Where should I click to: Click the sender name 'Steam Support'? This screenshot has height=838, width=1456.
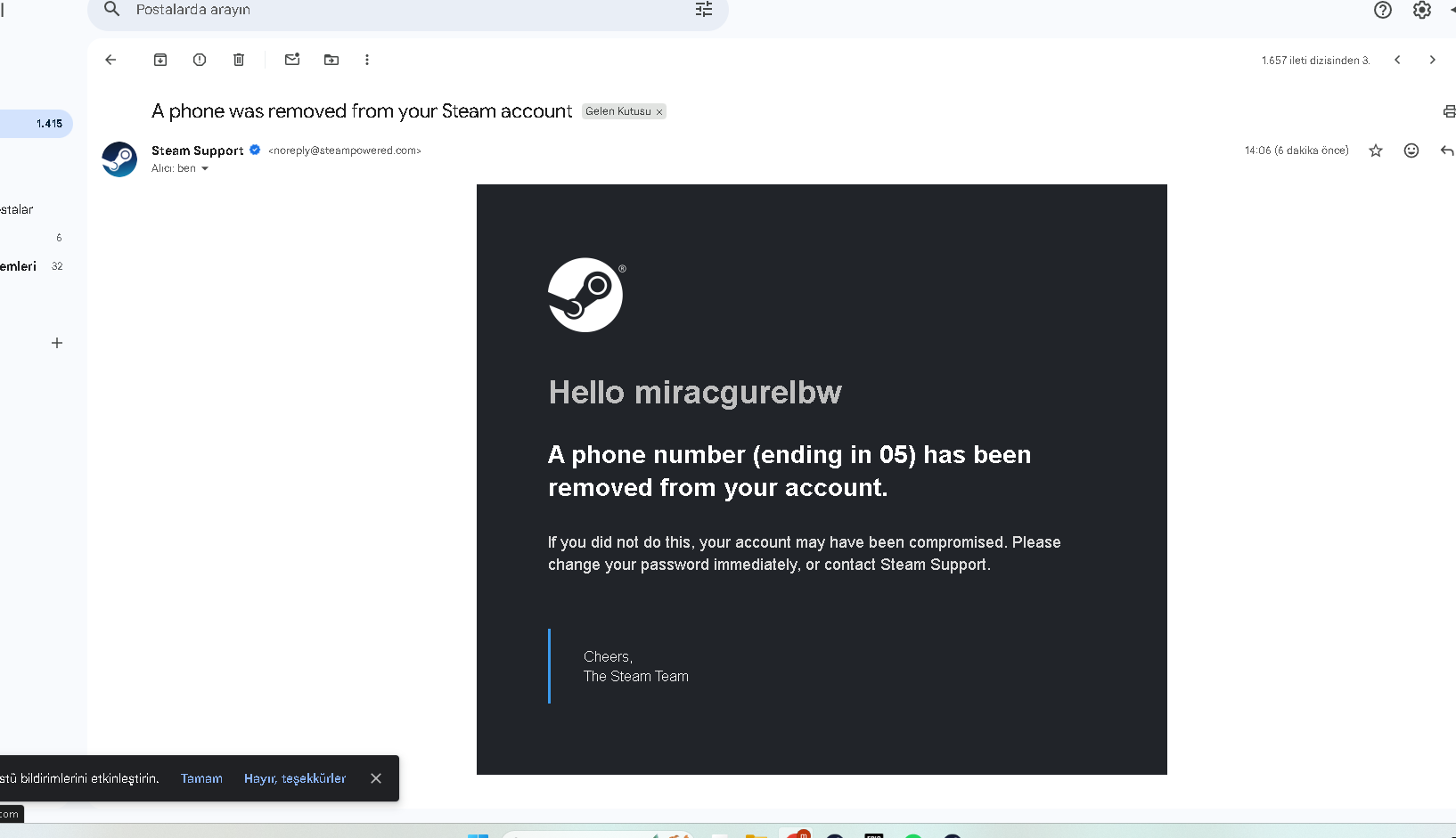[197, 151]
